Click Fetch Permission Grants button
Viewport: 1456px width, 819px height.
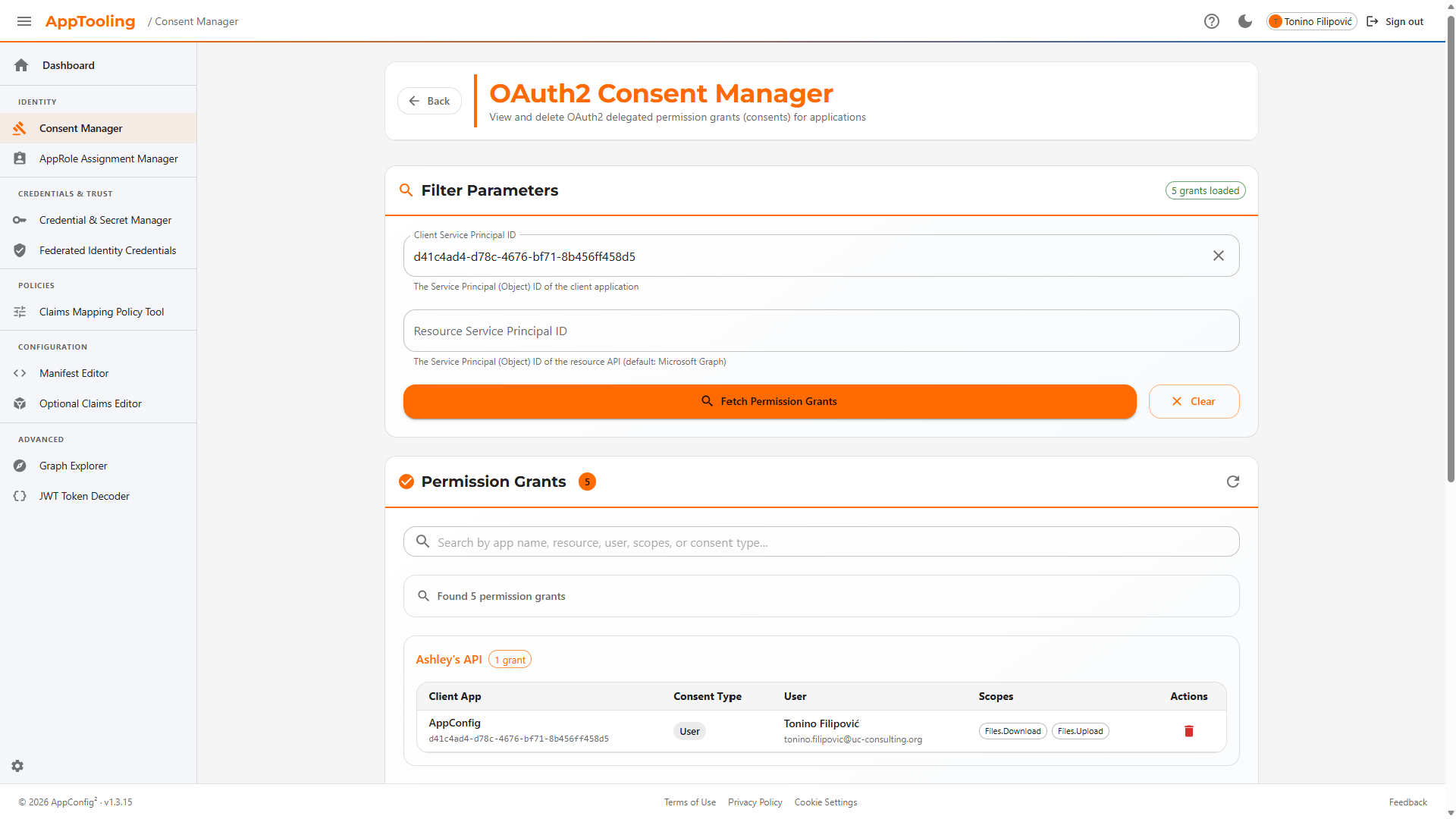(770, 401)
